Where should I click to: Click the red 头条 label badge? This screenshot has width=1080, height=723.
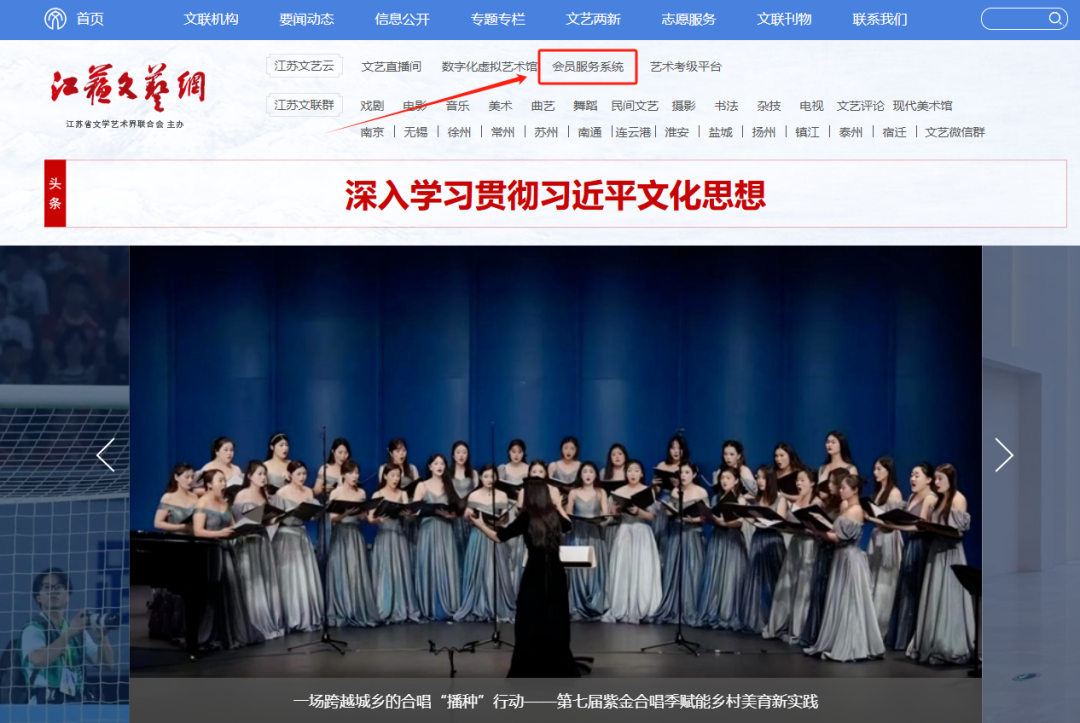pyautogui.click(x=55, y=193)
